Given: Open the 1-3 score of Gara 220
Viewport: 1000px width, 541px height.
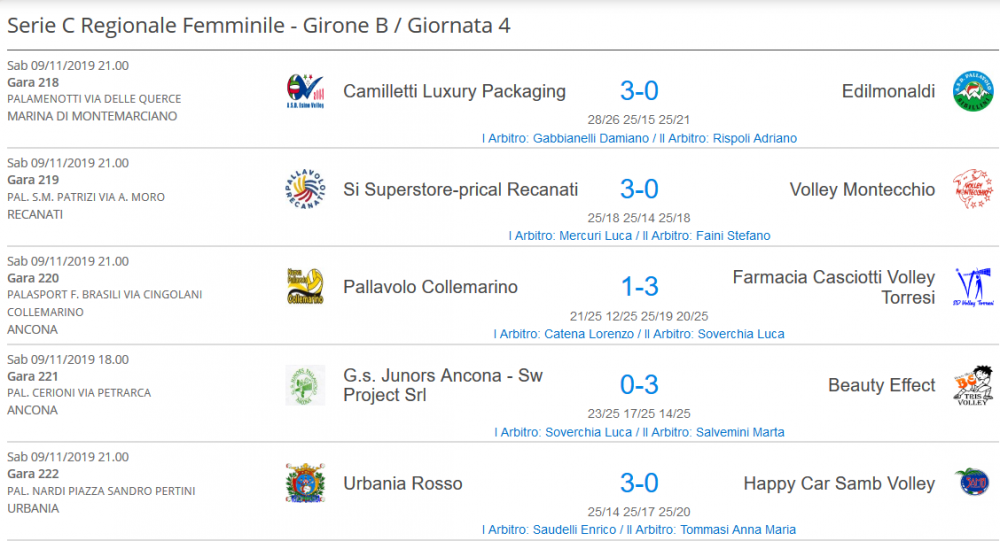Looking at the screenshot, I should point(639,287).
